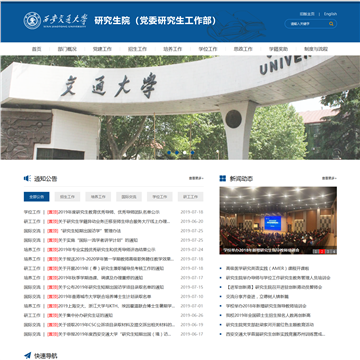The image size is (360, 360).
Task: Open the 香港城市大学联合培养博士生 notice
Action: tap(99, 296)
